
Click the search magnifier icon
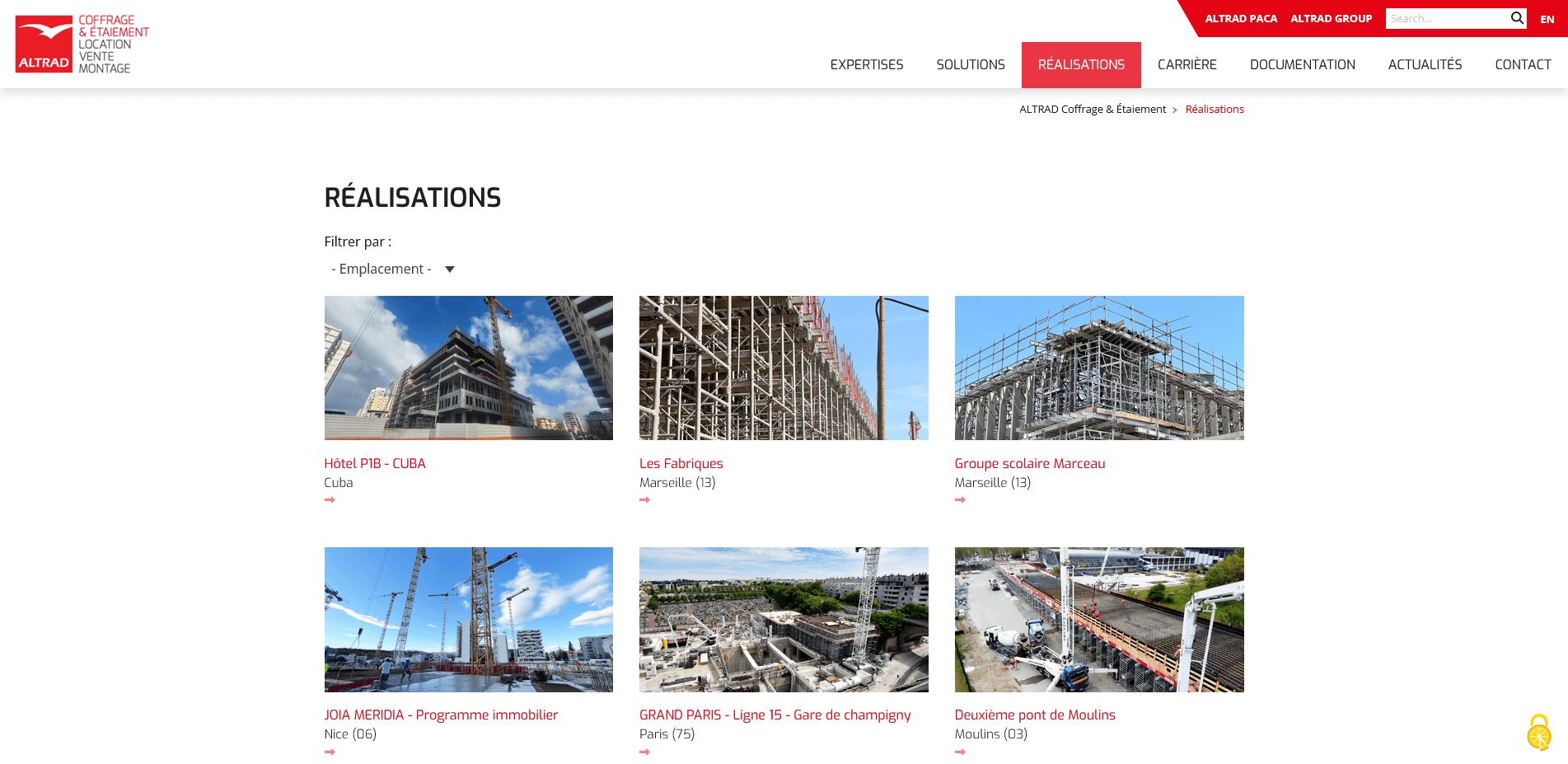pos(1517,18)
